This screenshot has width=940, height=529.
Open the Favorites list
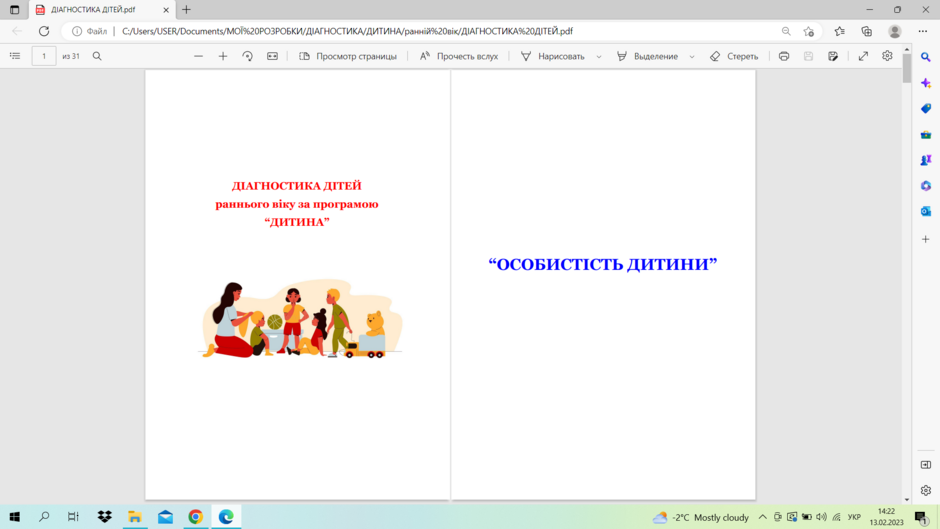[x=839, y=31]
